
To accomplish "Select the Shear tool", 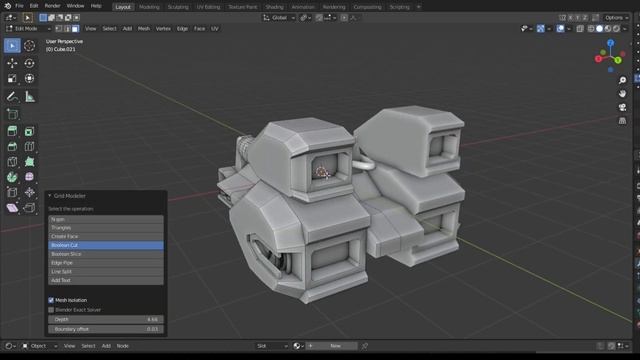I will point(12,208).
